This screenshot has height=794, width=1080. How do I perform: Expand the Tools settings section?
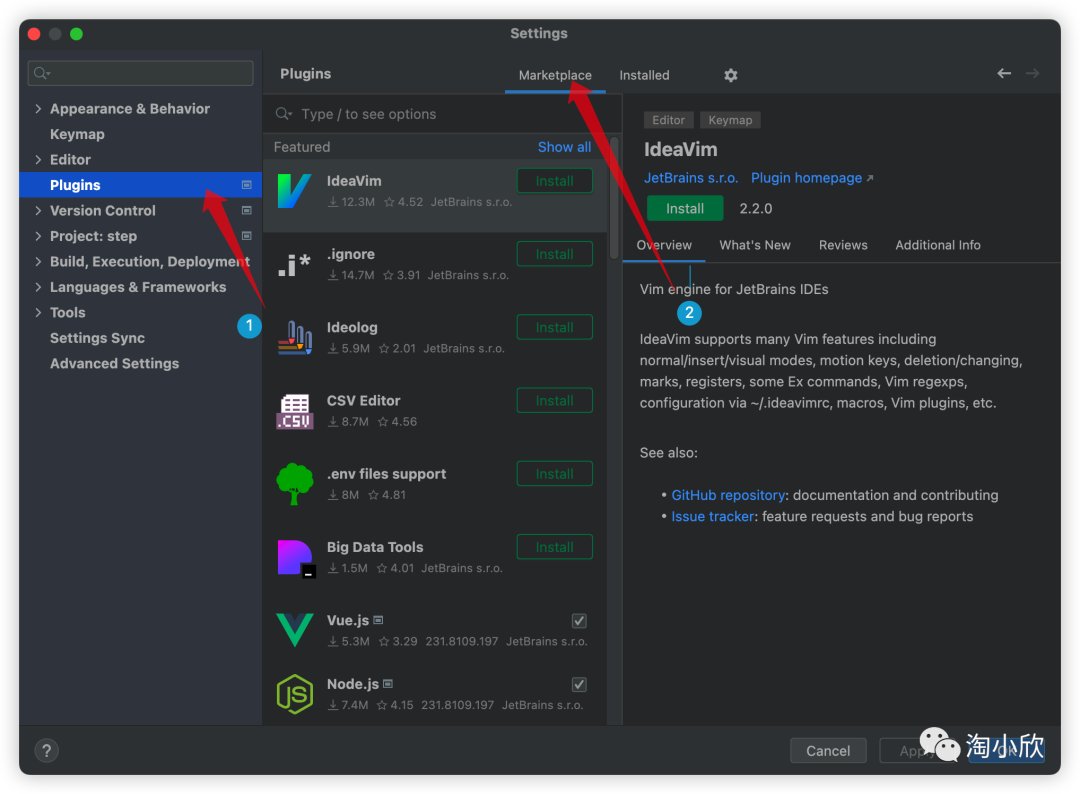[x=38, y=313]
